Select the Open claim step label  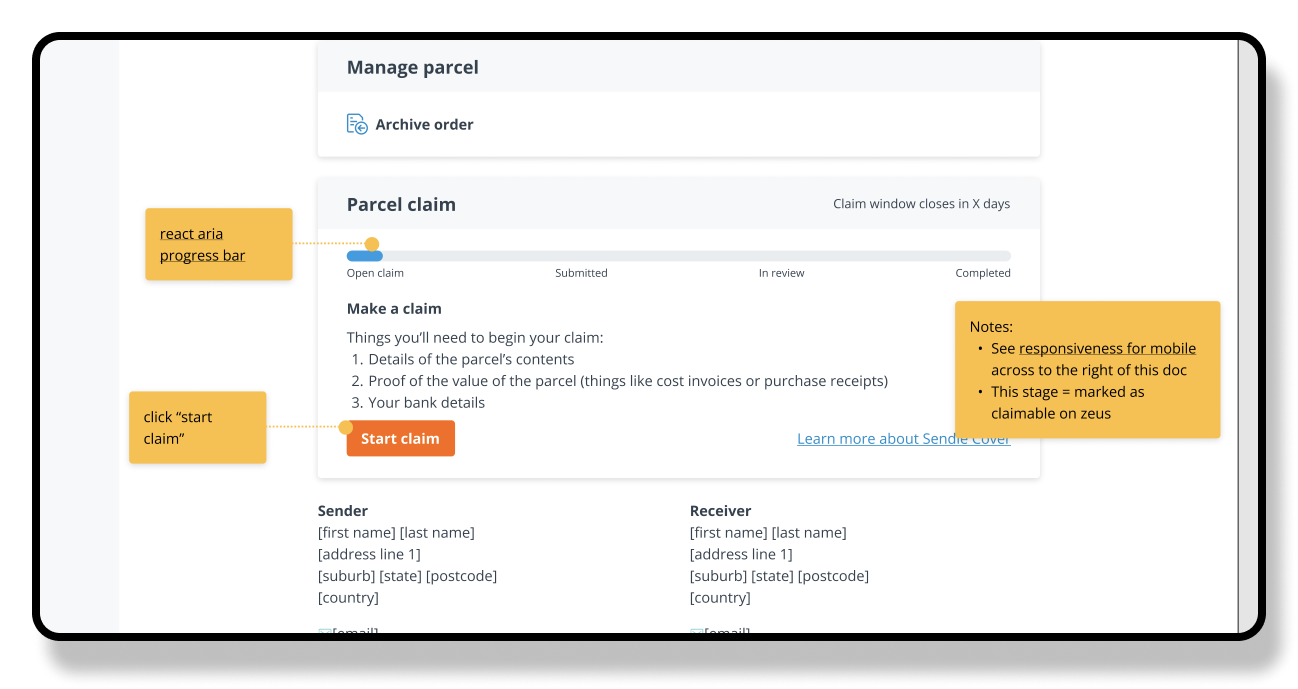click(x=375, y=273)
